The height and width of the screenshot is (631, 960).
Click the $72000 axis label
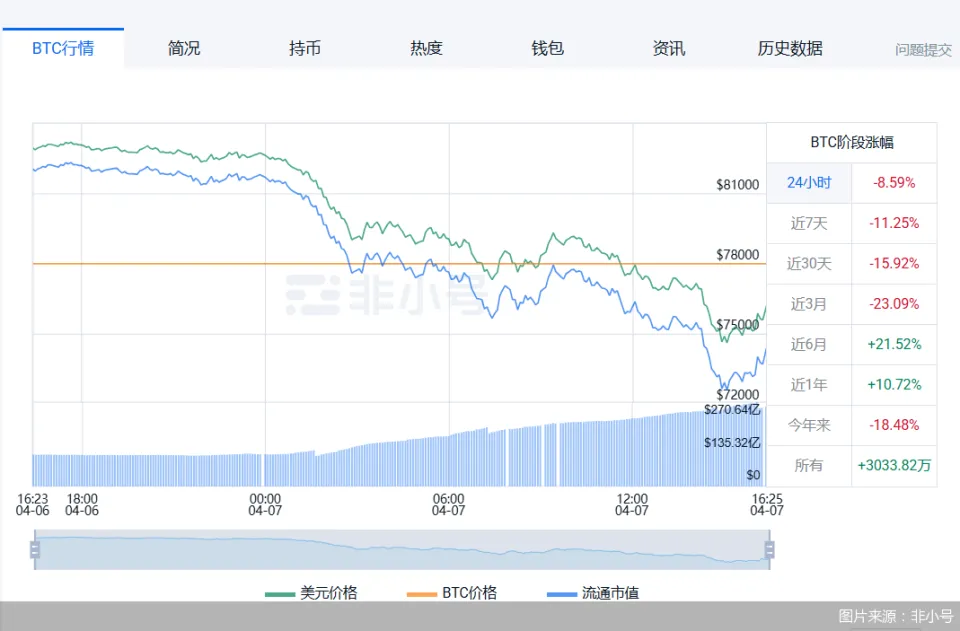tap(738, 395)
